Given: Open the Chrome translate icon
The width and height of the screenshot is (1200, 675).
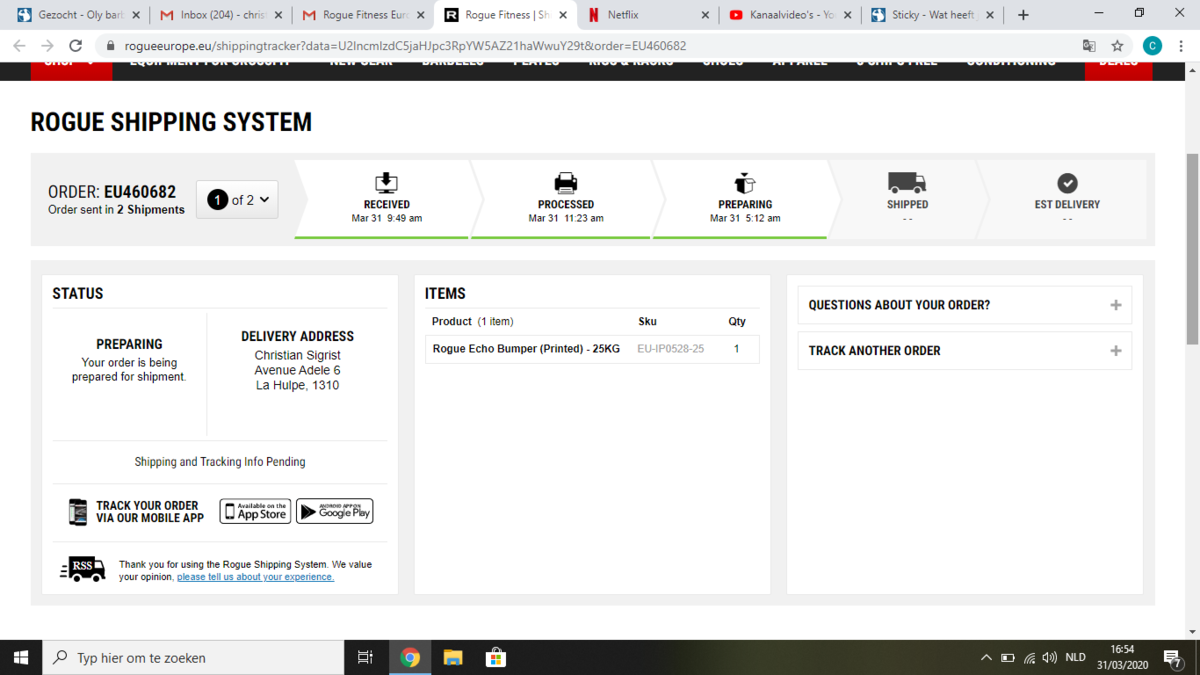Looking at the screenshot, I should 1089,46.
